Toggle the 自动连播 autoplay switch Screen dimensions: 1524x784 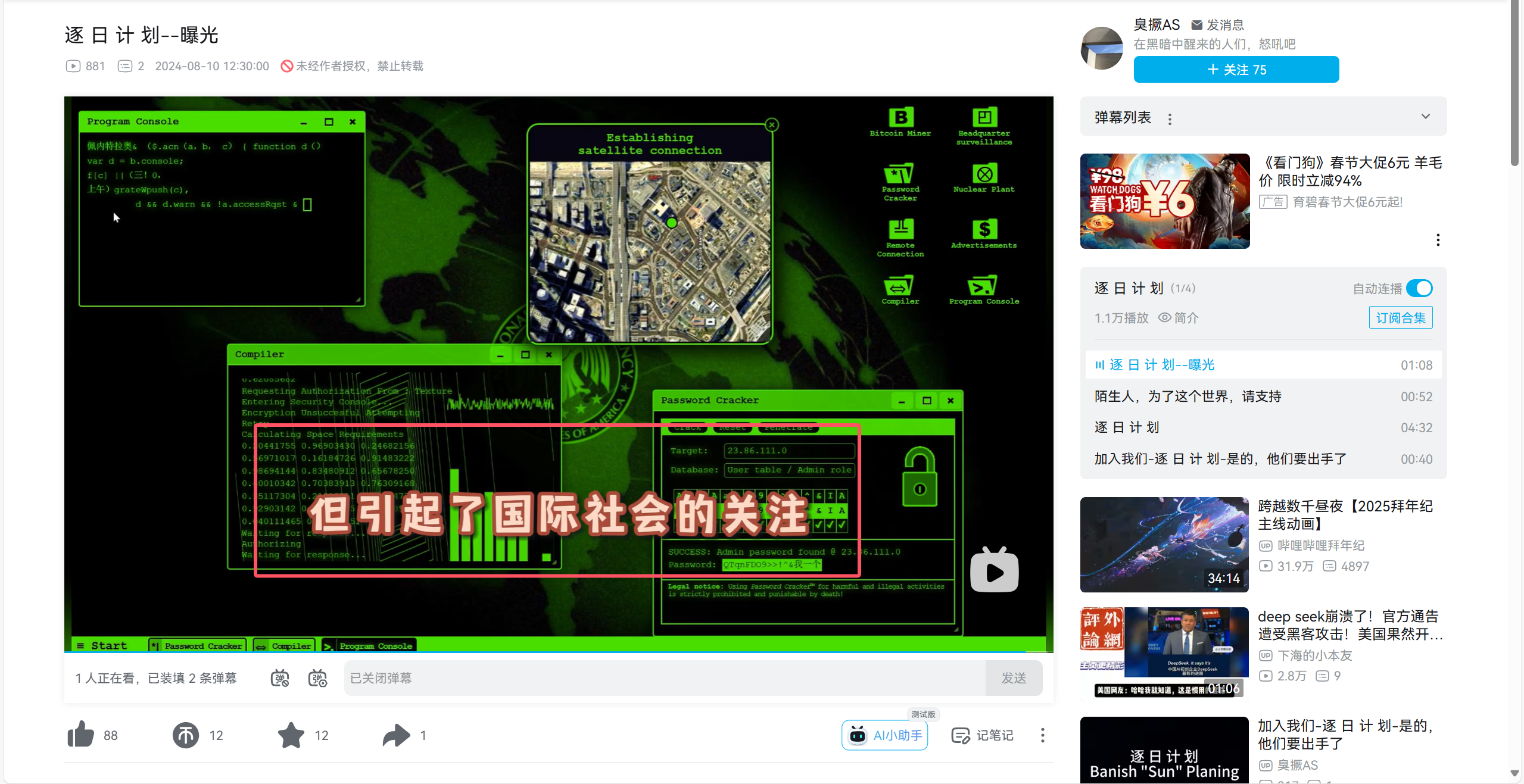coord(1419,289)
